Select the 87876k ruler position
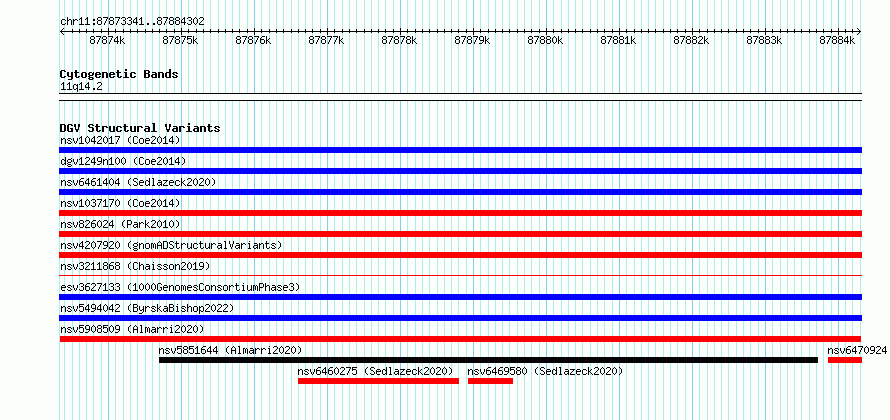 coord(254,41)
